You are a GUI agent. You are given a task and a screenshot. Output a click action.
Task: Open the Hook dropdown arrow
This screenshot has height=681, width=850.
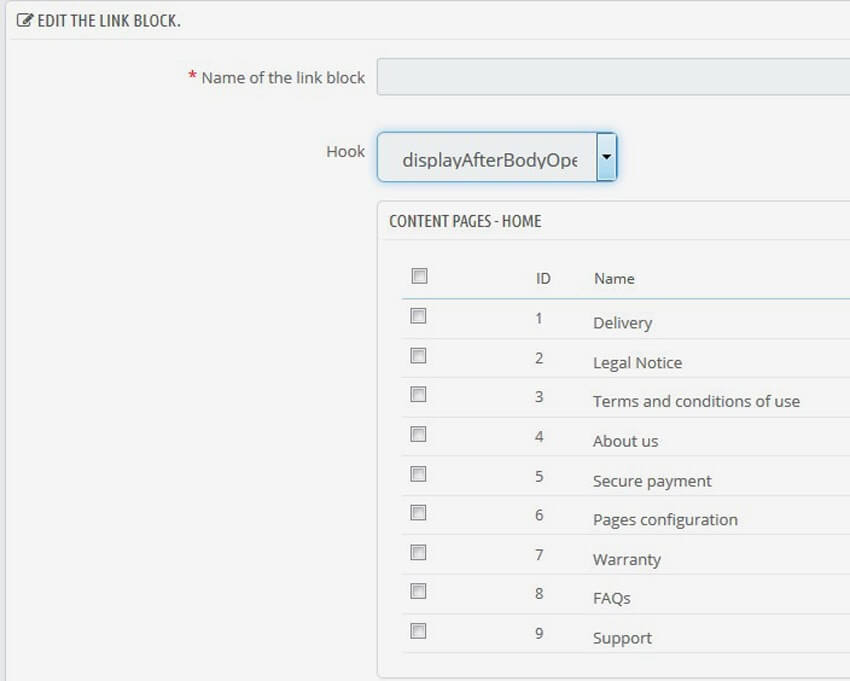click(607, 157)
